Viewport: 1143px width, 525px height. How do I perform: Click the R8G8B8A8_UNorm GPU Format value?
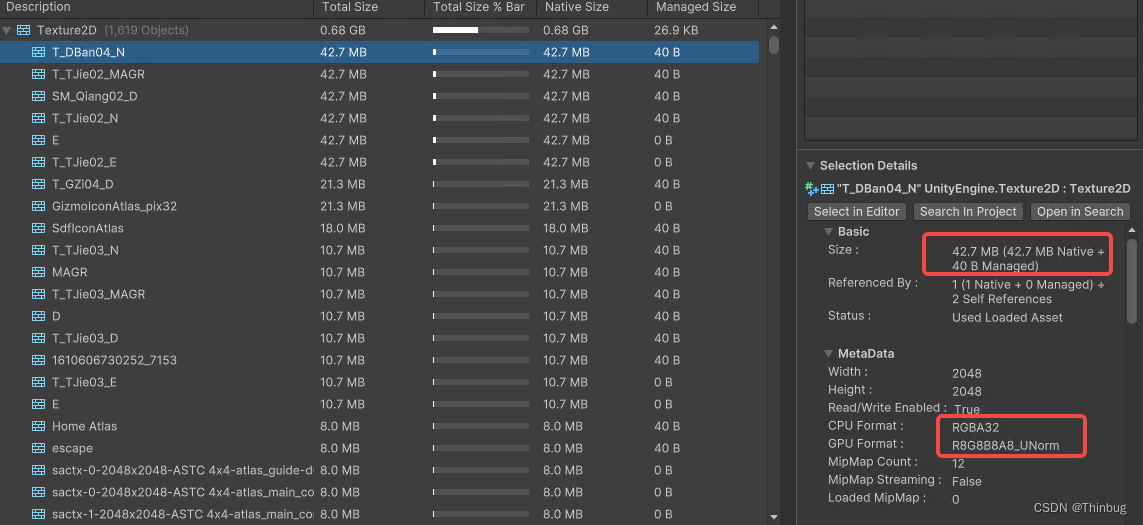click(x=1005, y=446)
